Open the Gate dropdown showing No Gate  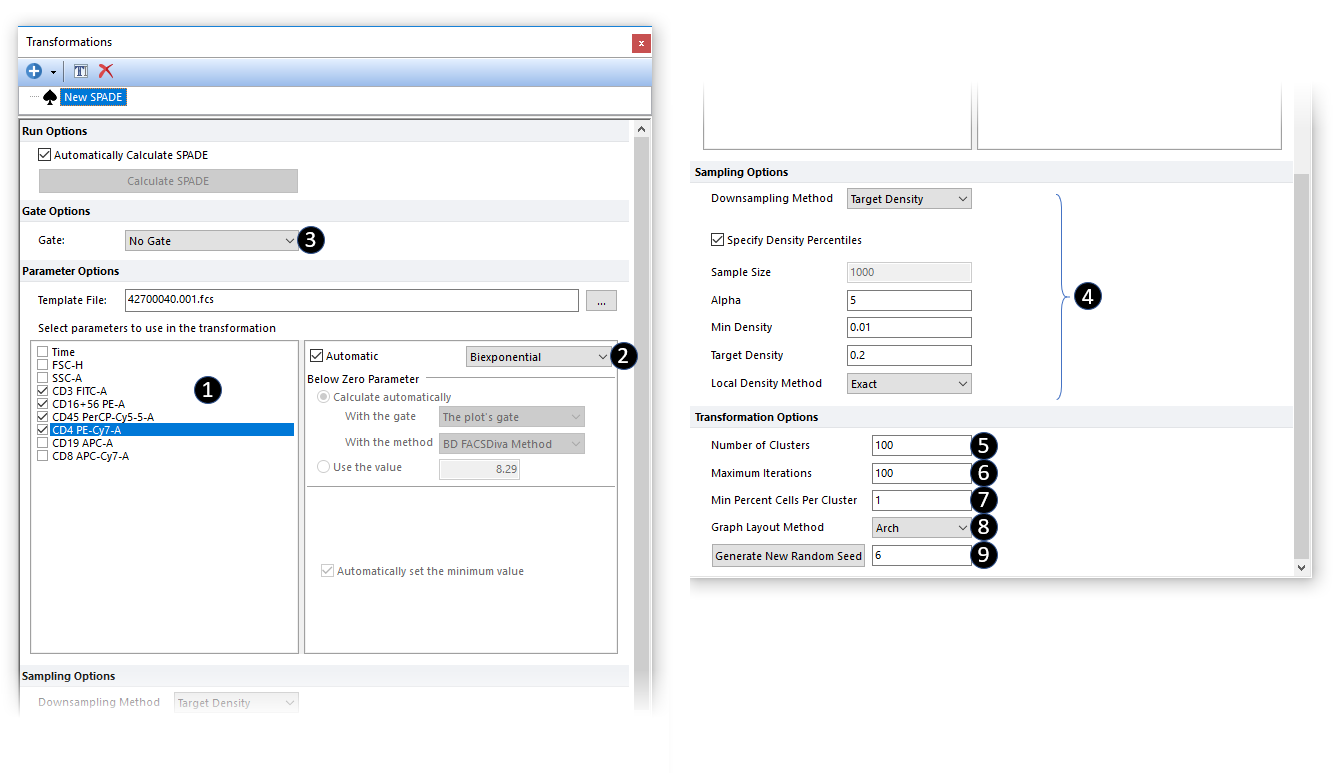(x=212, y=241)
